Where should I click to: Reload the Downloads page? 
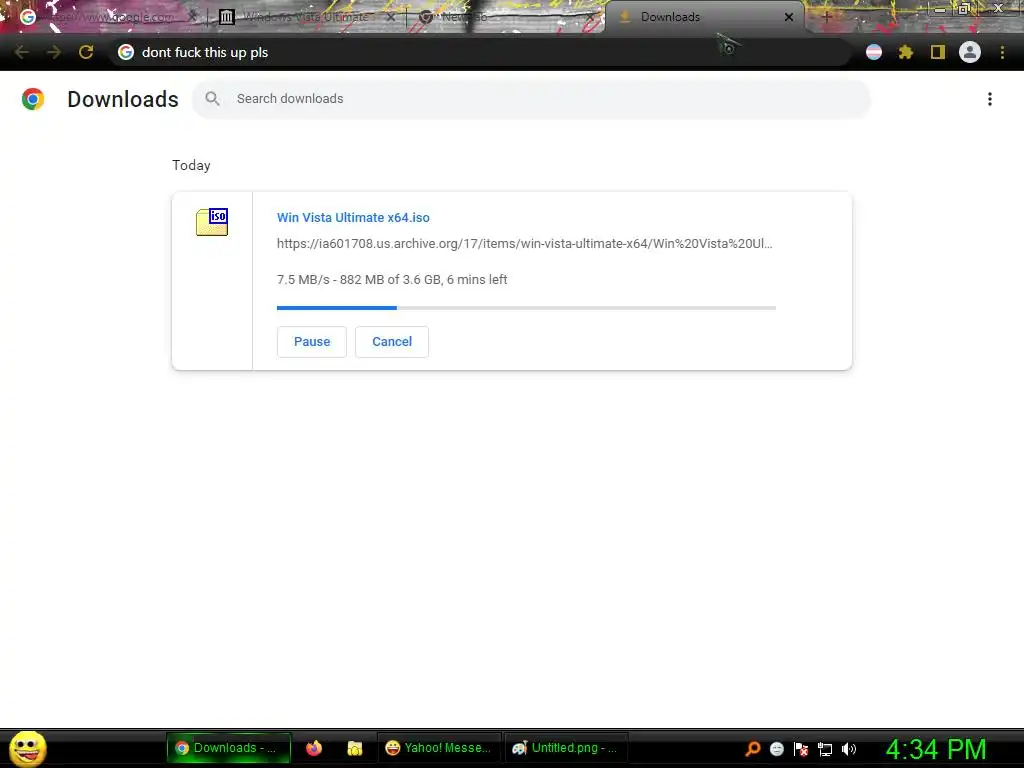(86, 52)
